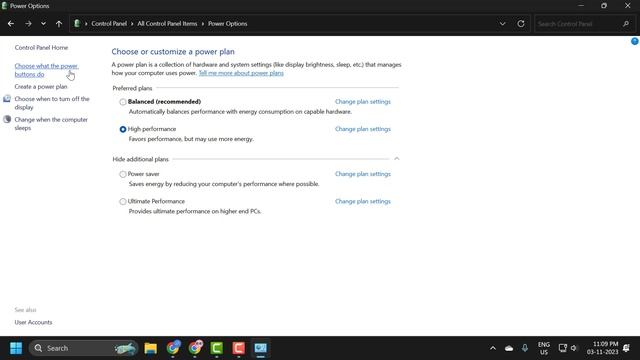Refresh the Power Options page
Image resolution: width=640 pixels, height=360 pixels.
[x=521, y=24]
